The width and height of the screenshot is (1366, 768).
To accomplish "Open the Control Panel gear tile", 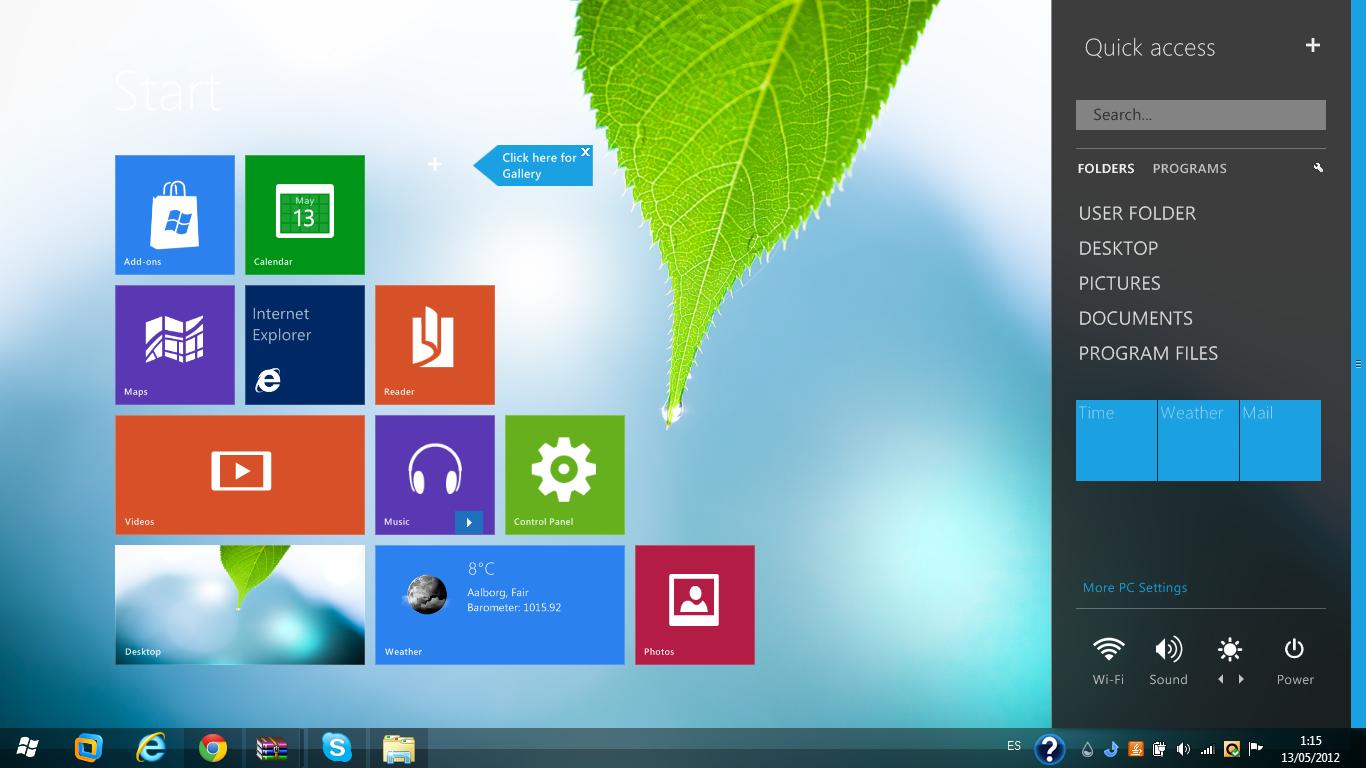I will pyautogui.click(x=564, y=474).
